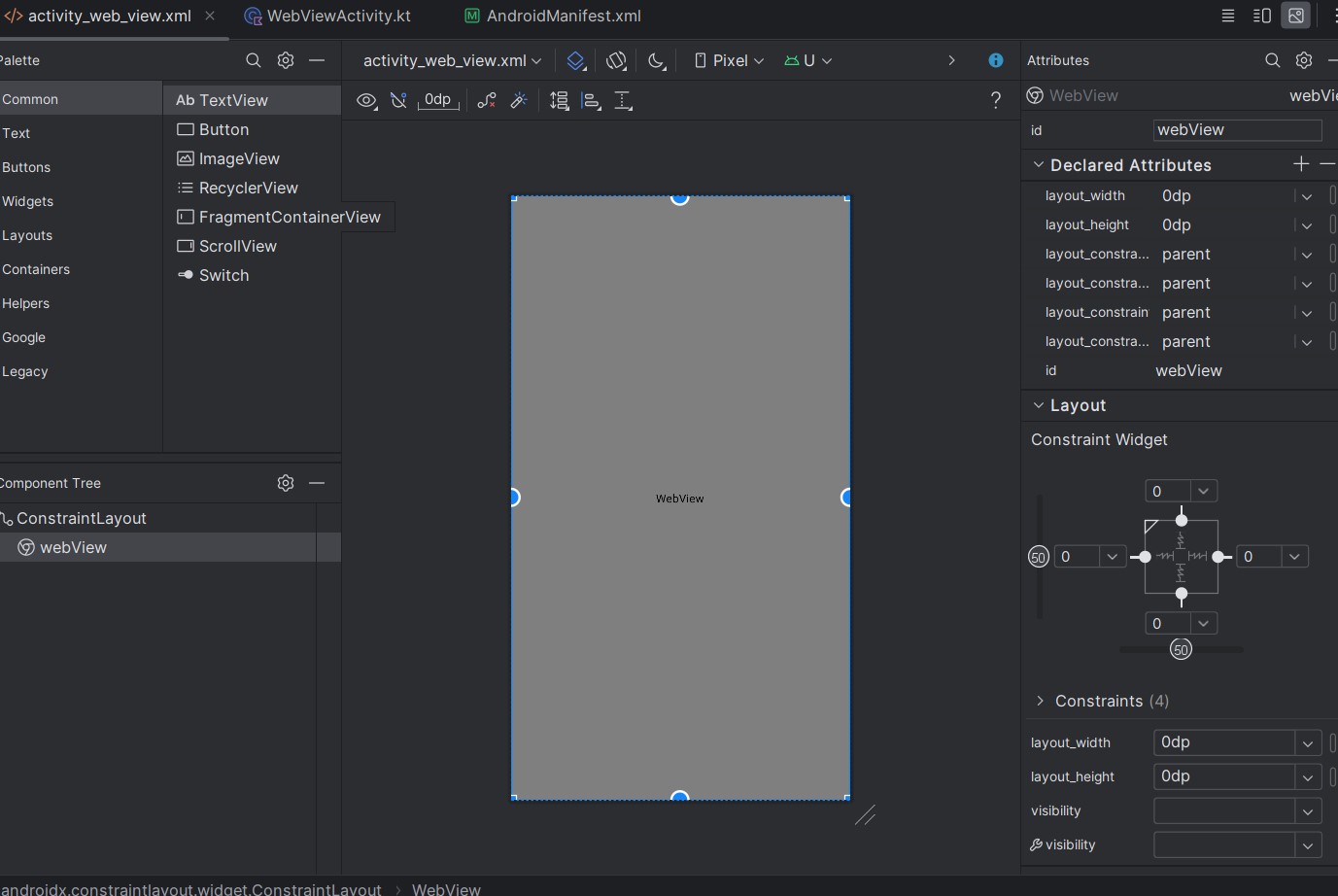The image size is (1338, 896).
Task: Adjust the horizontal bias slider 50
Action: click(1181, 649)
